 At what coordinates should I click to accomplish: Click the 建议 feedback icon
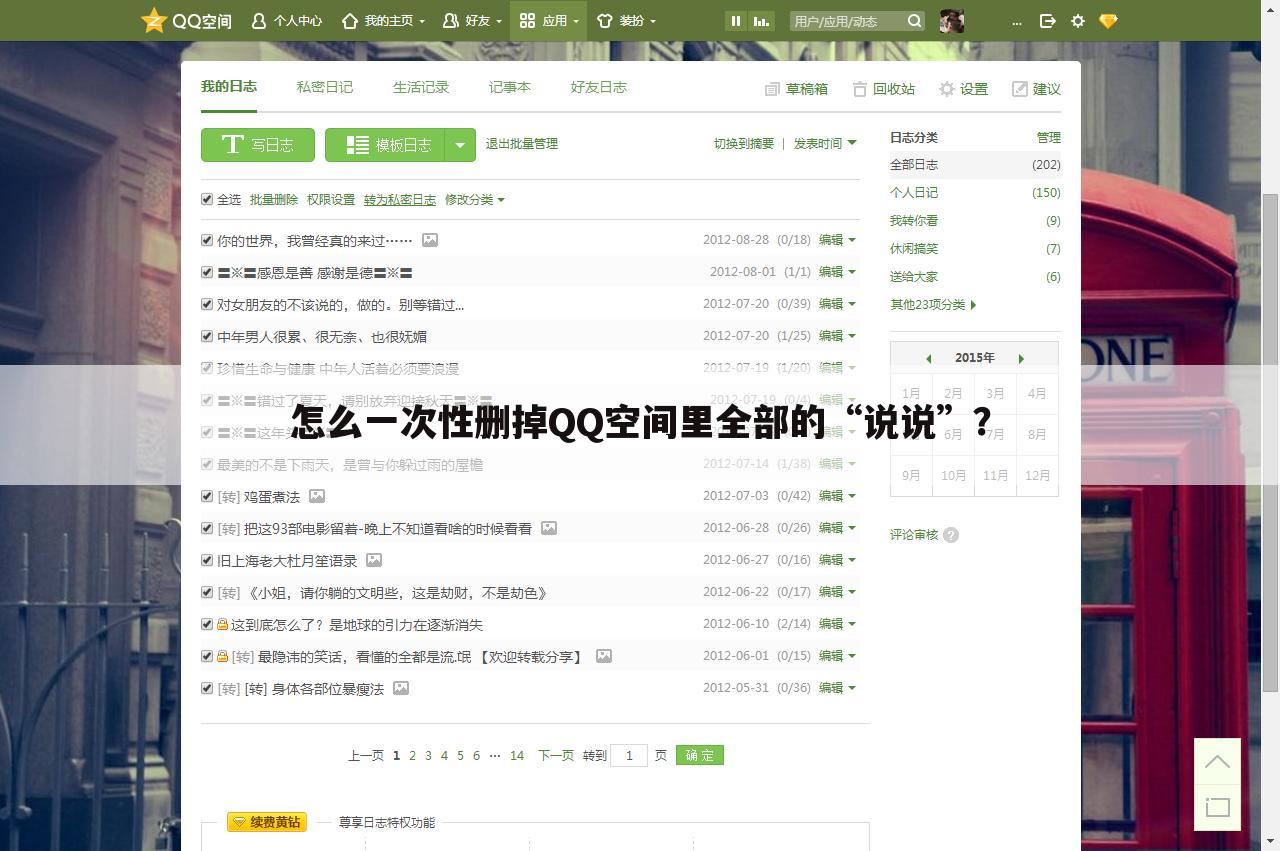(x=1019, y=89)
